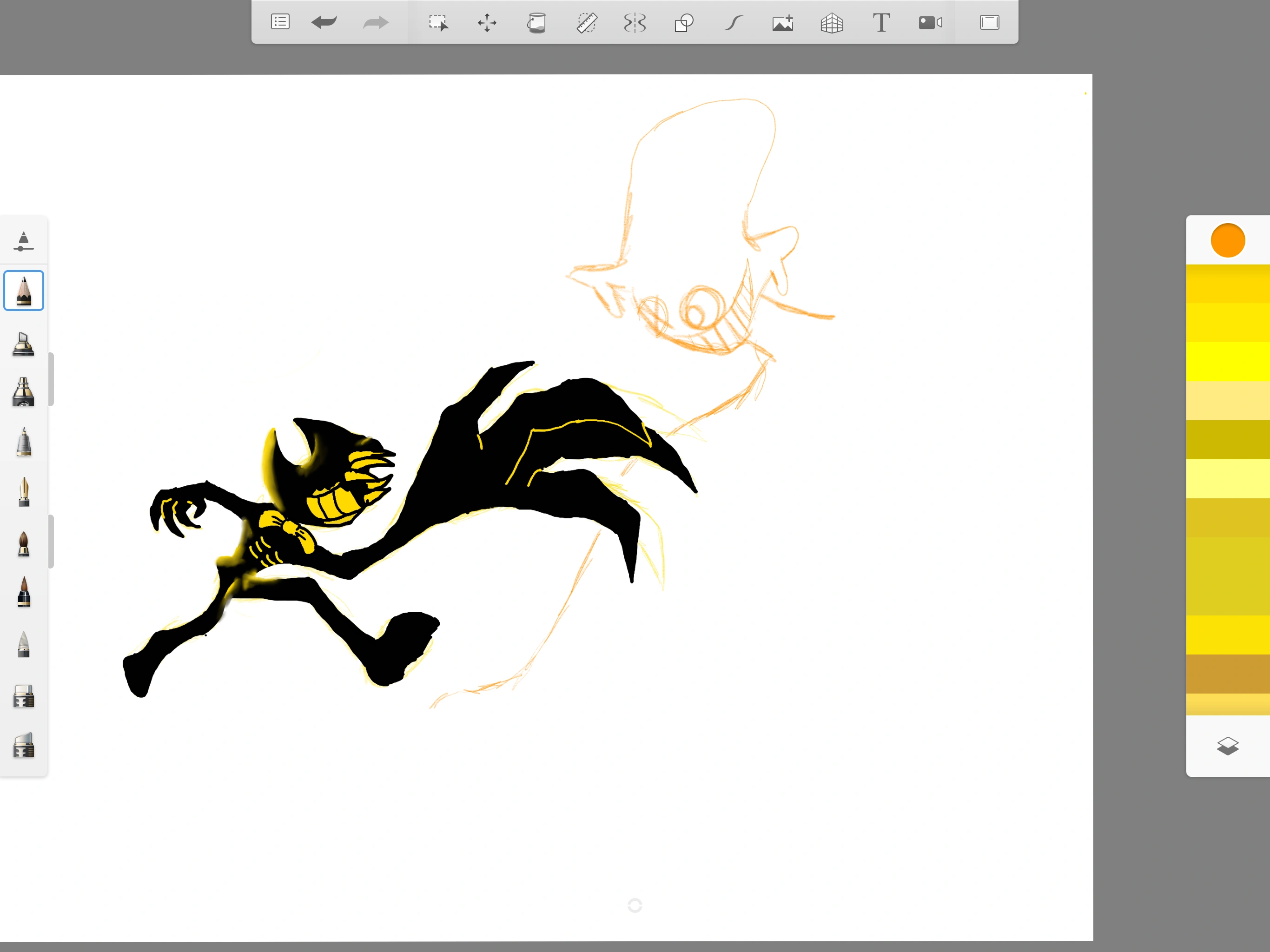The height and width of the screenshot is (952, 1270).
Task: Switch to full-screen canvas view
Action: click(x=989, y=23)
